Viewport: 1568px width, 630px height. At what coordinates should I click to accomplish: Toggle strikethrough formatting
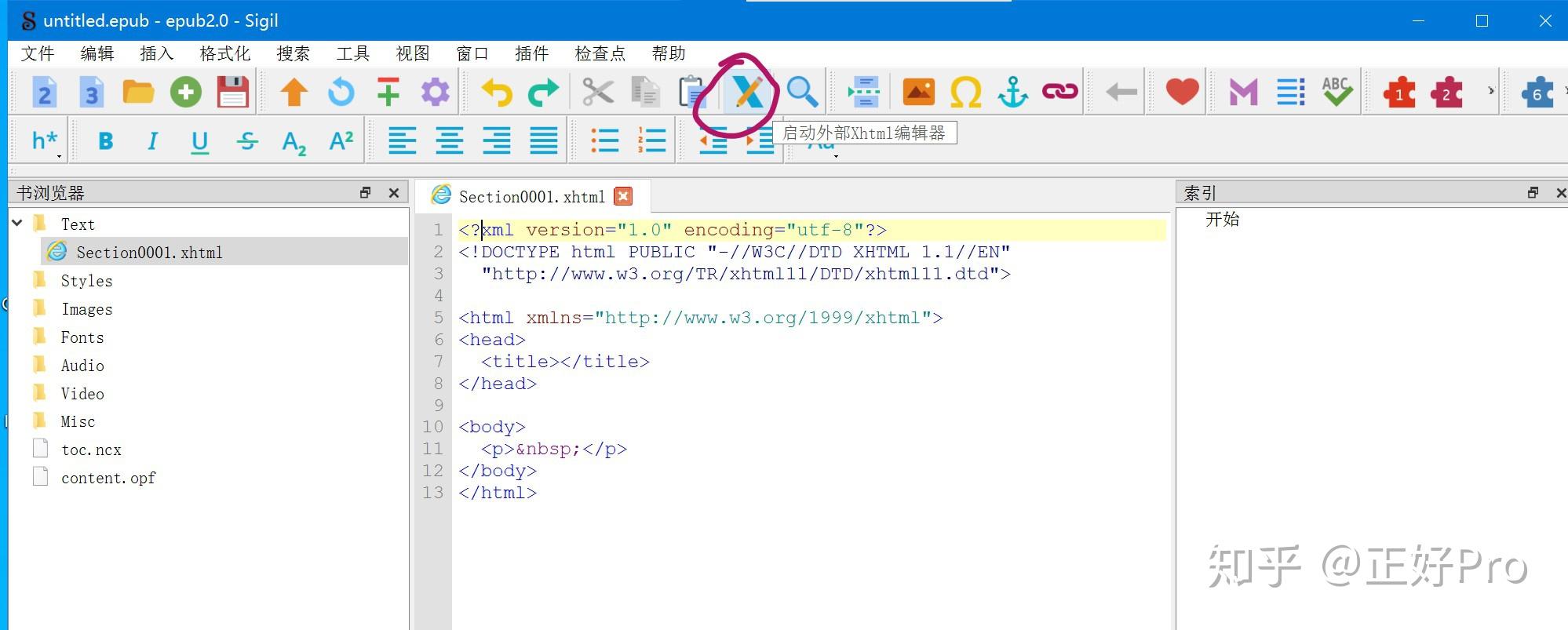pos(247,141)
